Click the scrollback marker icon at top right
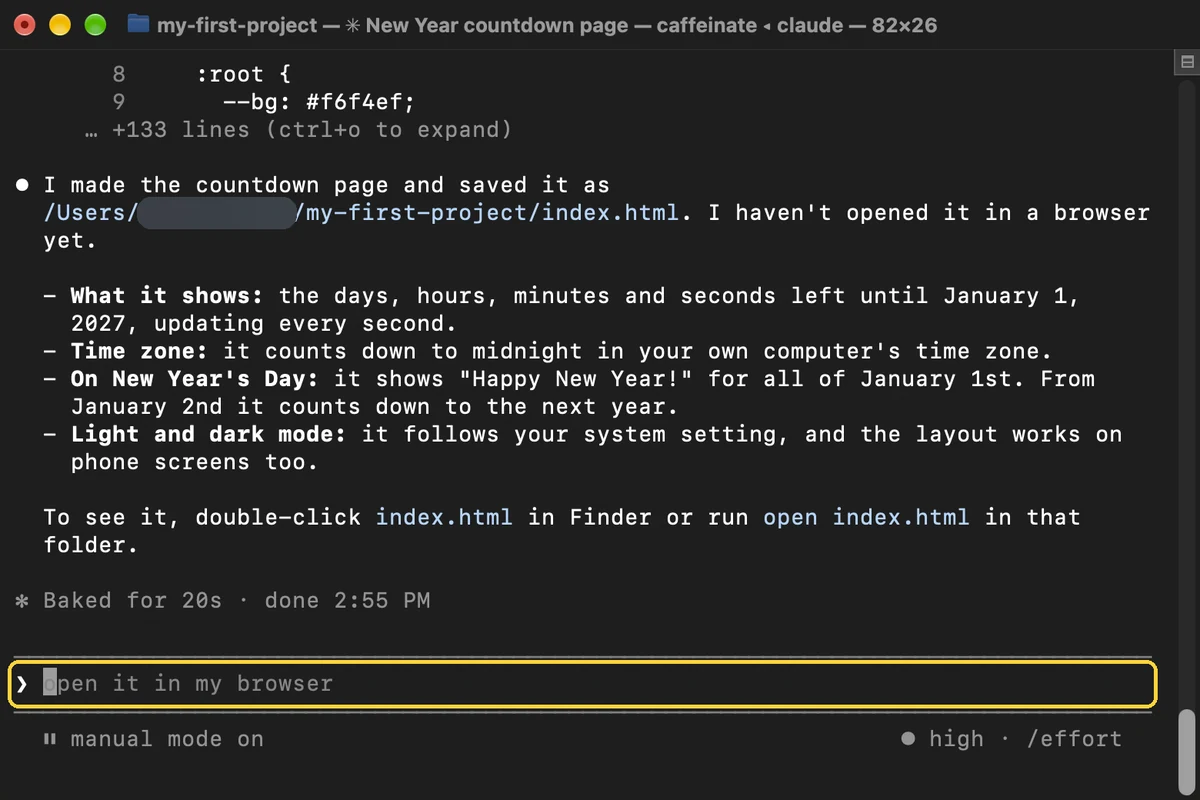Image resolution: width=1200 pixels, height=800 pixels. click(1188, 62)
